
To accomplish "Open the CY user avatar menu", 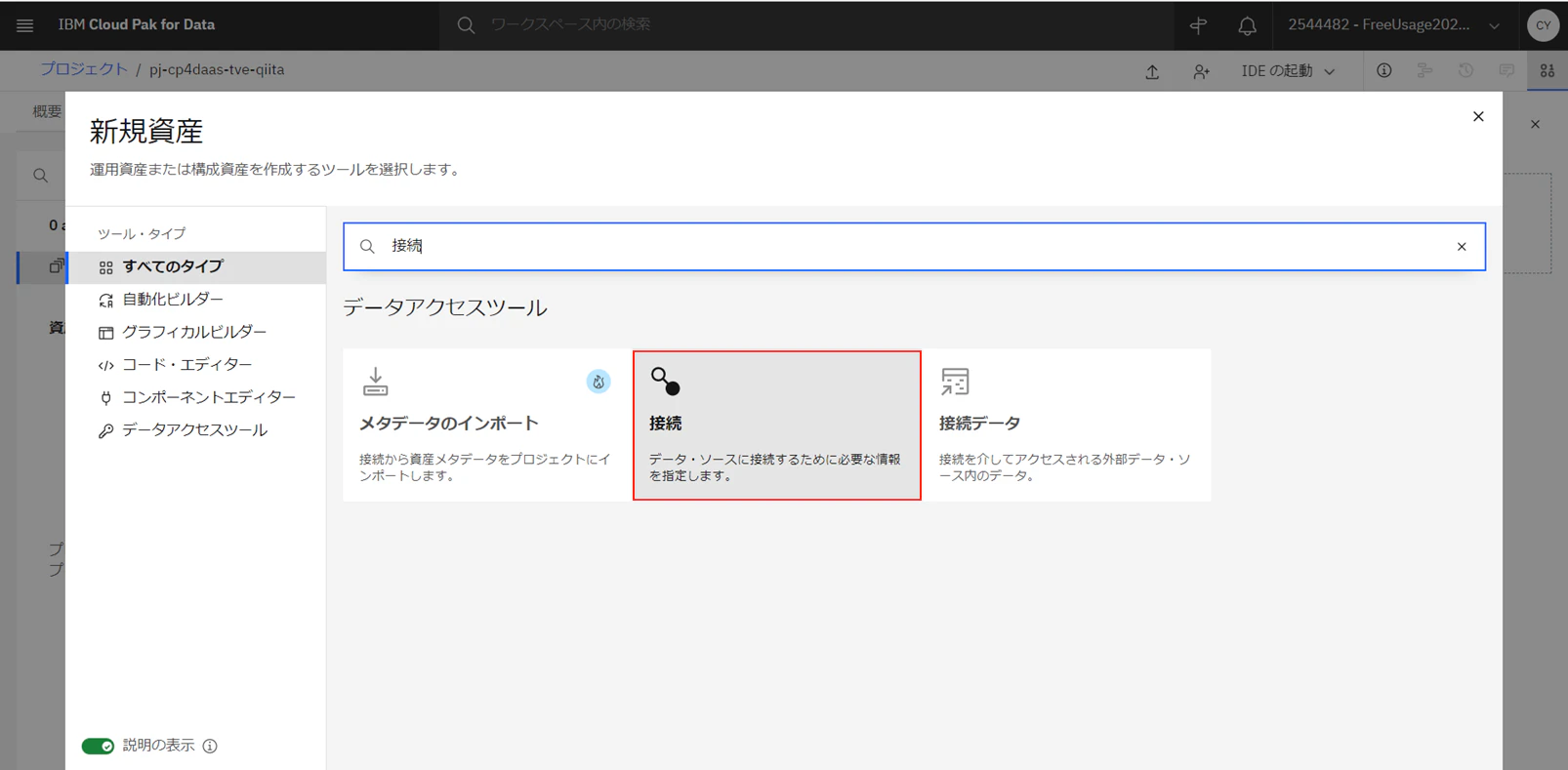I will pyautogui.click(x=1543, y=25).
